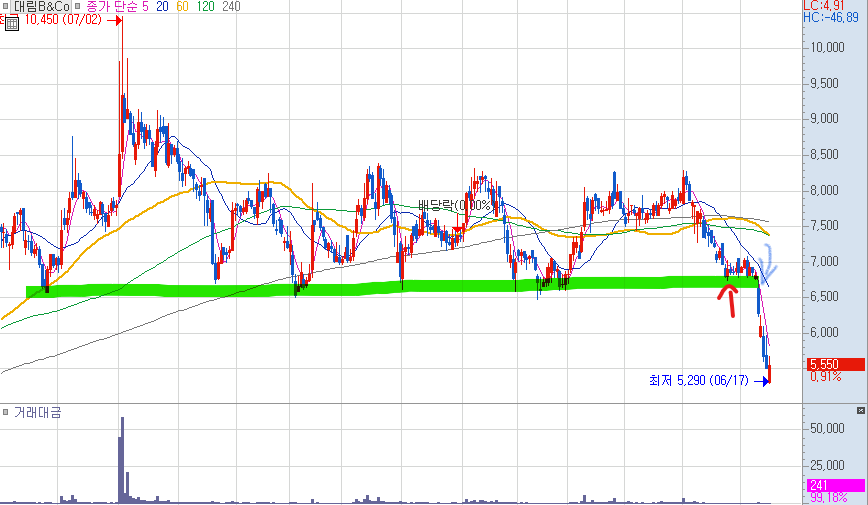Open the data table grid icon

(x=12, y=23)
